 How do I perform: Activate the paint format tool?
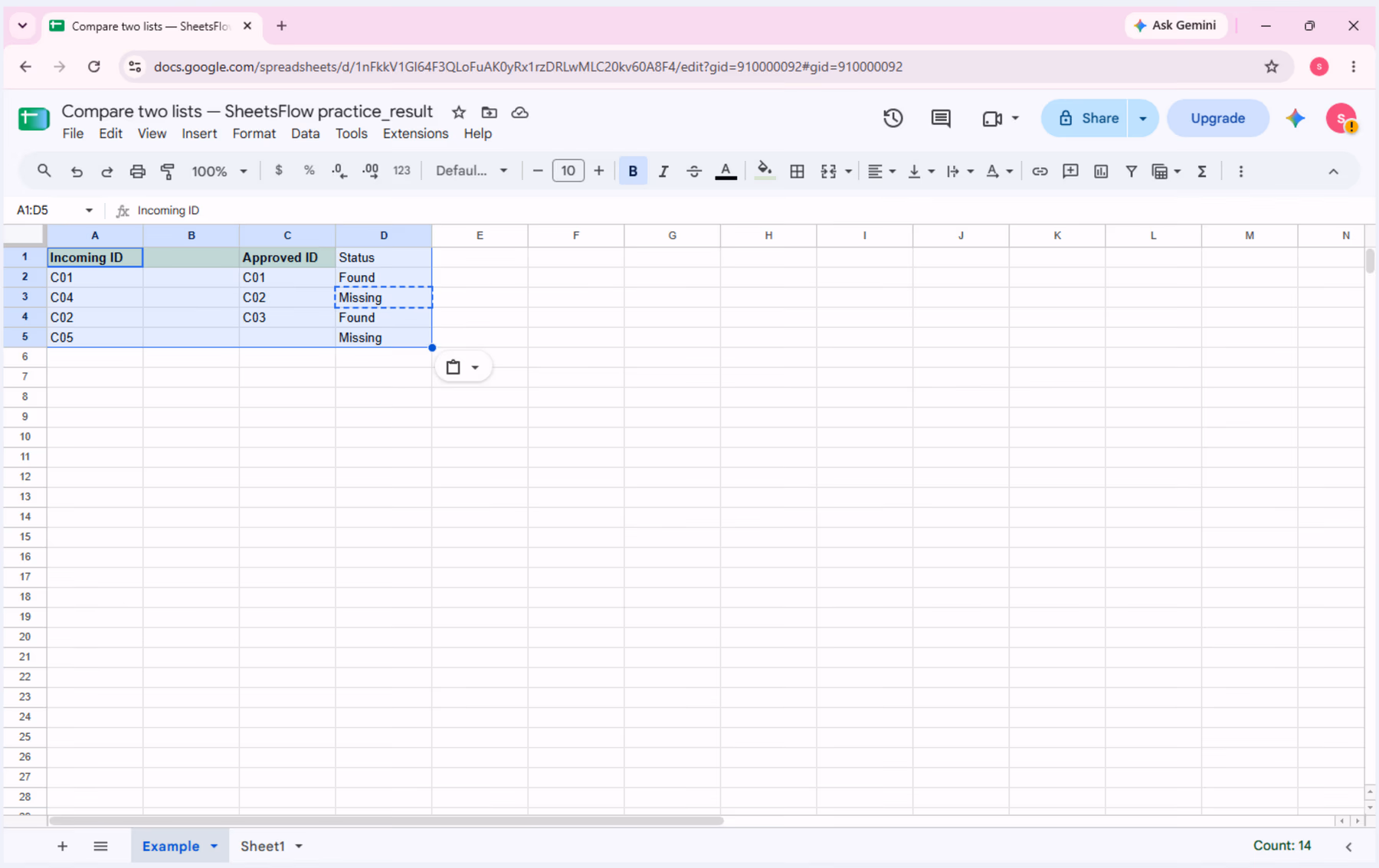click(x=168, y=172)
